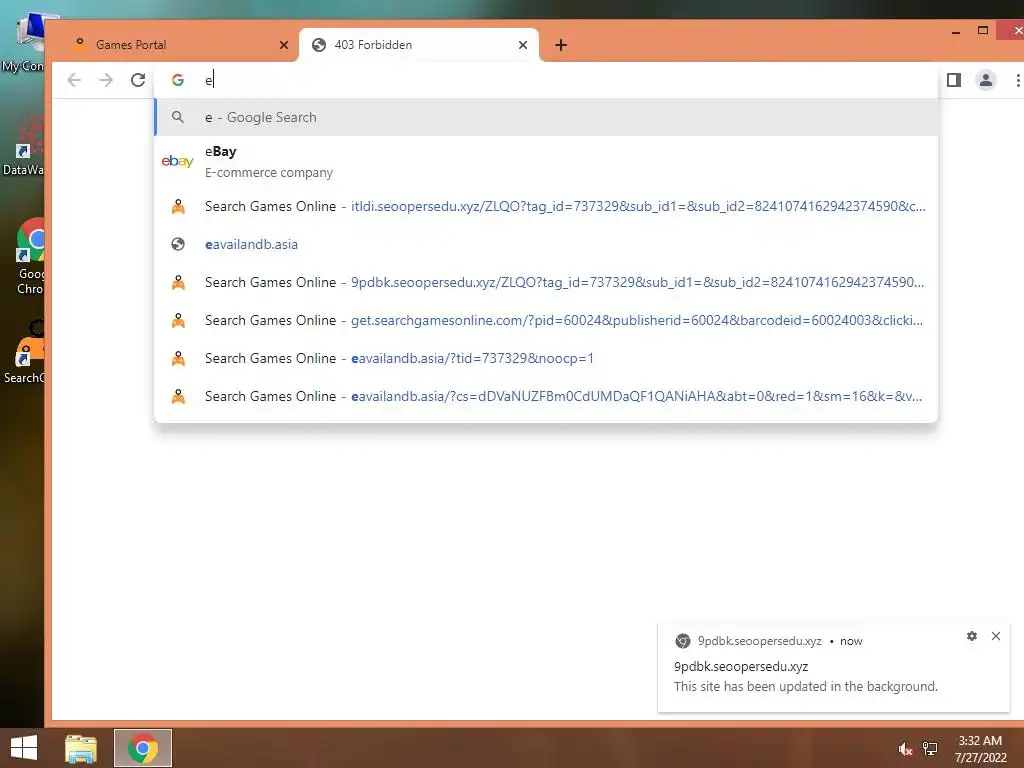Click globe icon beside eavailandb.asia
The image size is (1024, 768).
(178, 244)
